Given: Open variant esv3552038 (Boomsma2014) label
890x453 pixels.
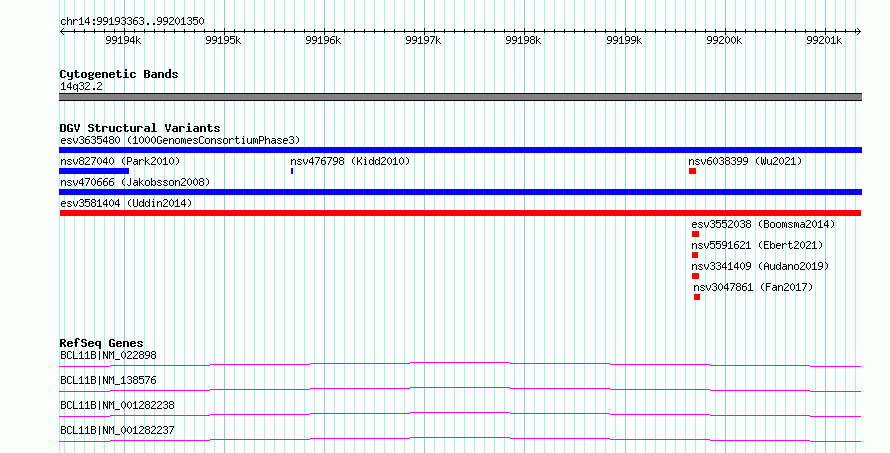Looking at the screenshot, I should pyautogui.click(x=763, y=224).
